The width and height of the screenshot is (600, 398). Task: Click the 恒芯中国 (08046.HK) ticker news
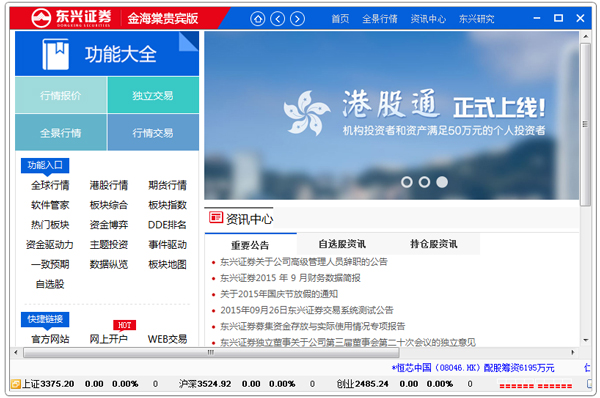[x=473, y=368]
